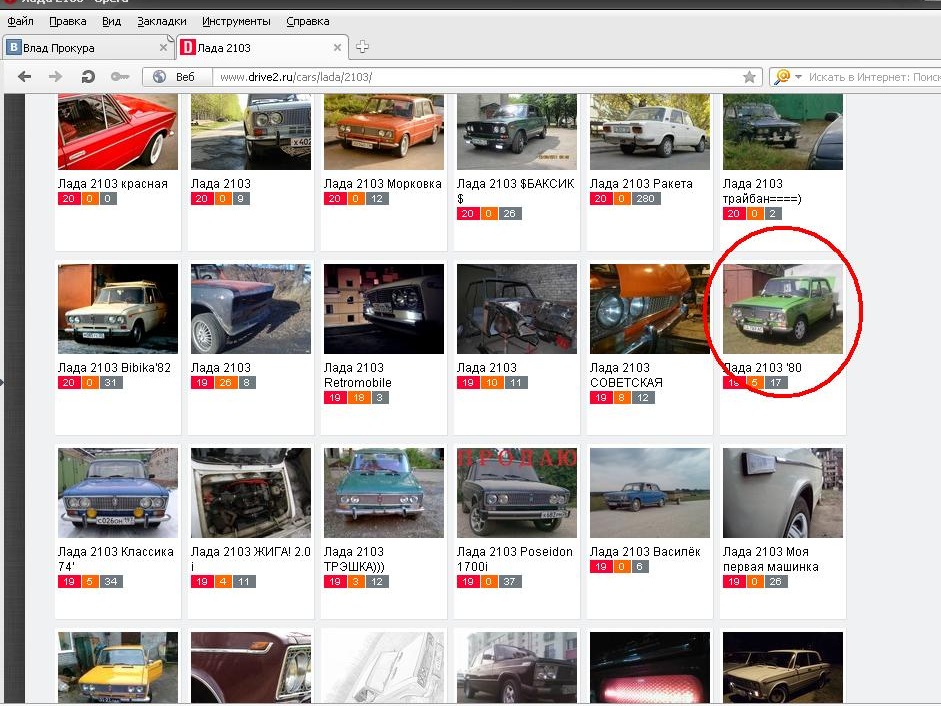Click gray 37 counter under Poseidon 1700i
Screen dimensions: 941x706
click(x=510, y=581)
